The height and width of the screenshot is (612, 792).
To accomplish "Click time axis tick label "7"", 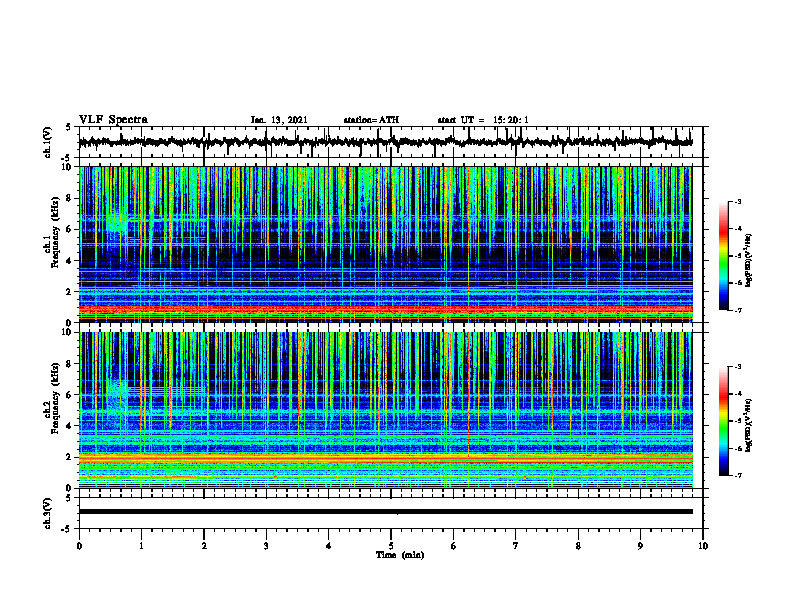I will pyautogui.click(x=516, y=546).
